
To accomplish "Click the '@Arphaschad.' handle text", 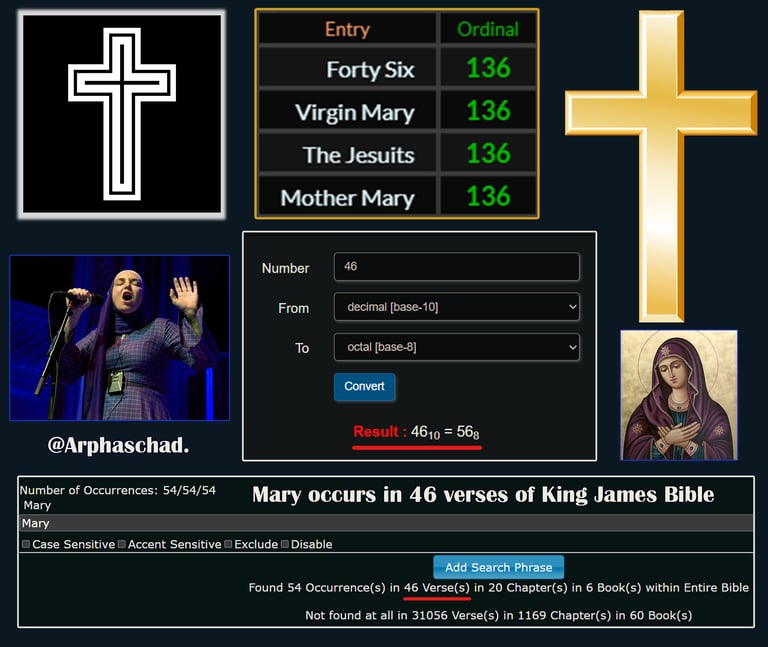I will coord(118,445).
